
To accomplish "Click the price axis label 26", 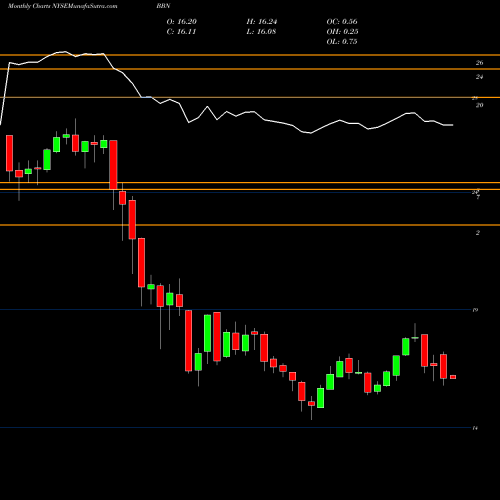I will pyautogui.click(x=479, y=63).
